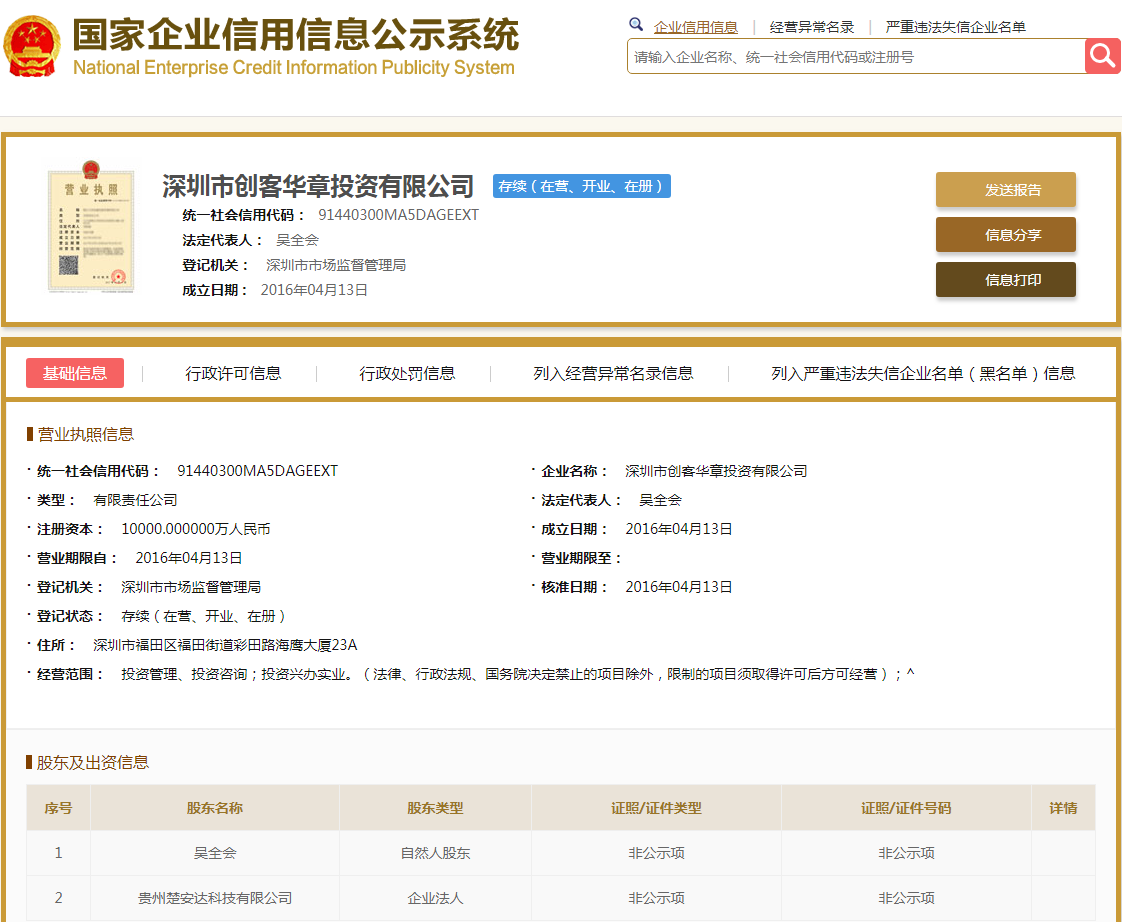The height and width of the screenshot is (922, 1122).
Task: Click the 详情 column header
Action: [x=1063, y=807]
